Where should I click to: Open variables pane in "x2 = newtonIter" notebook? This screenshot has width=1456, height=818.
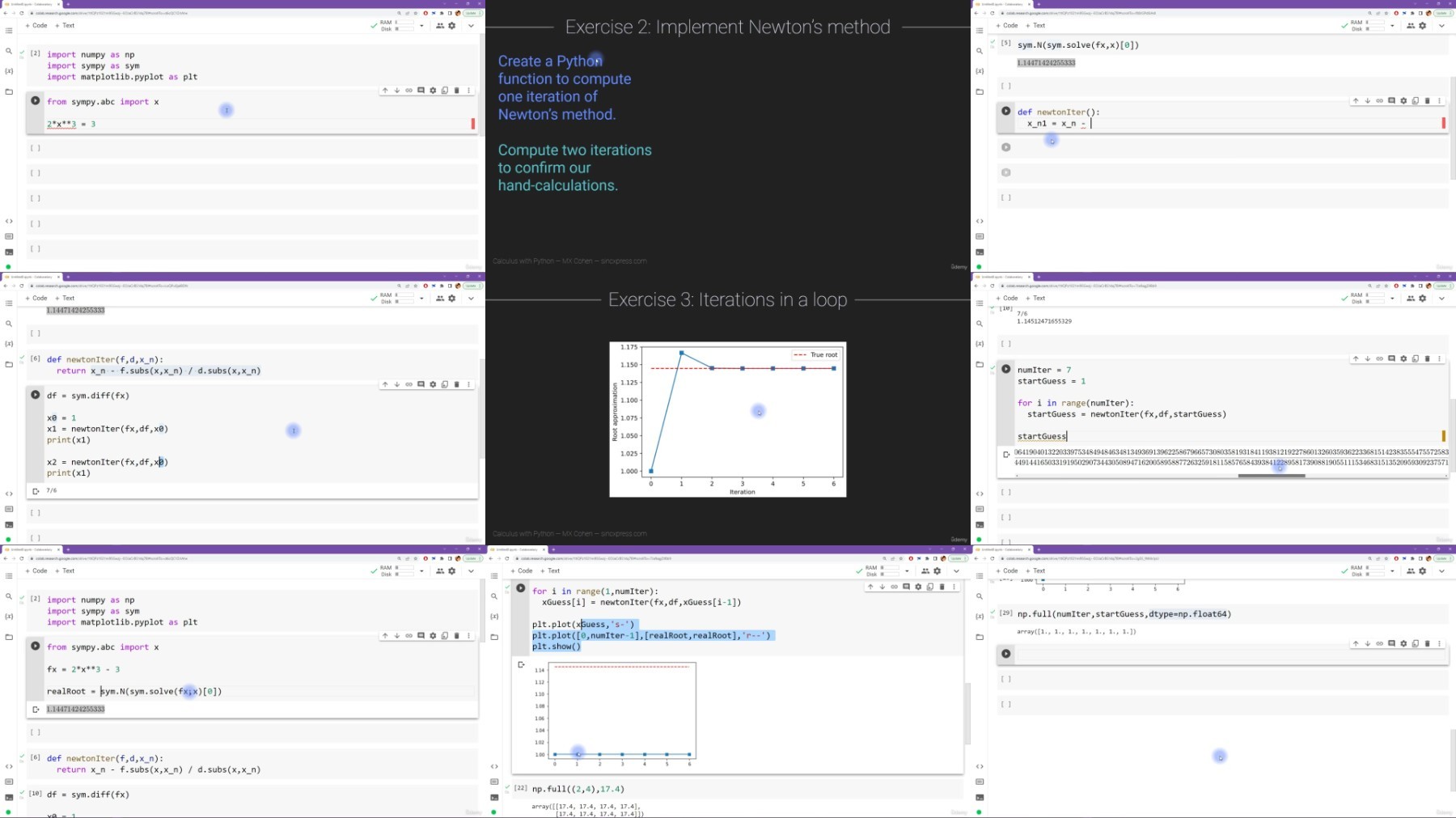[x=9, y=344]
